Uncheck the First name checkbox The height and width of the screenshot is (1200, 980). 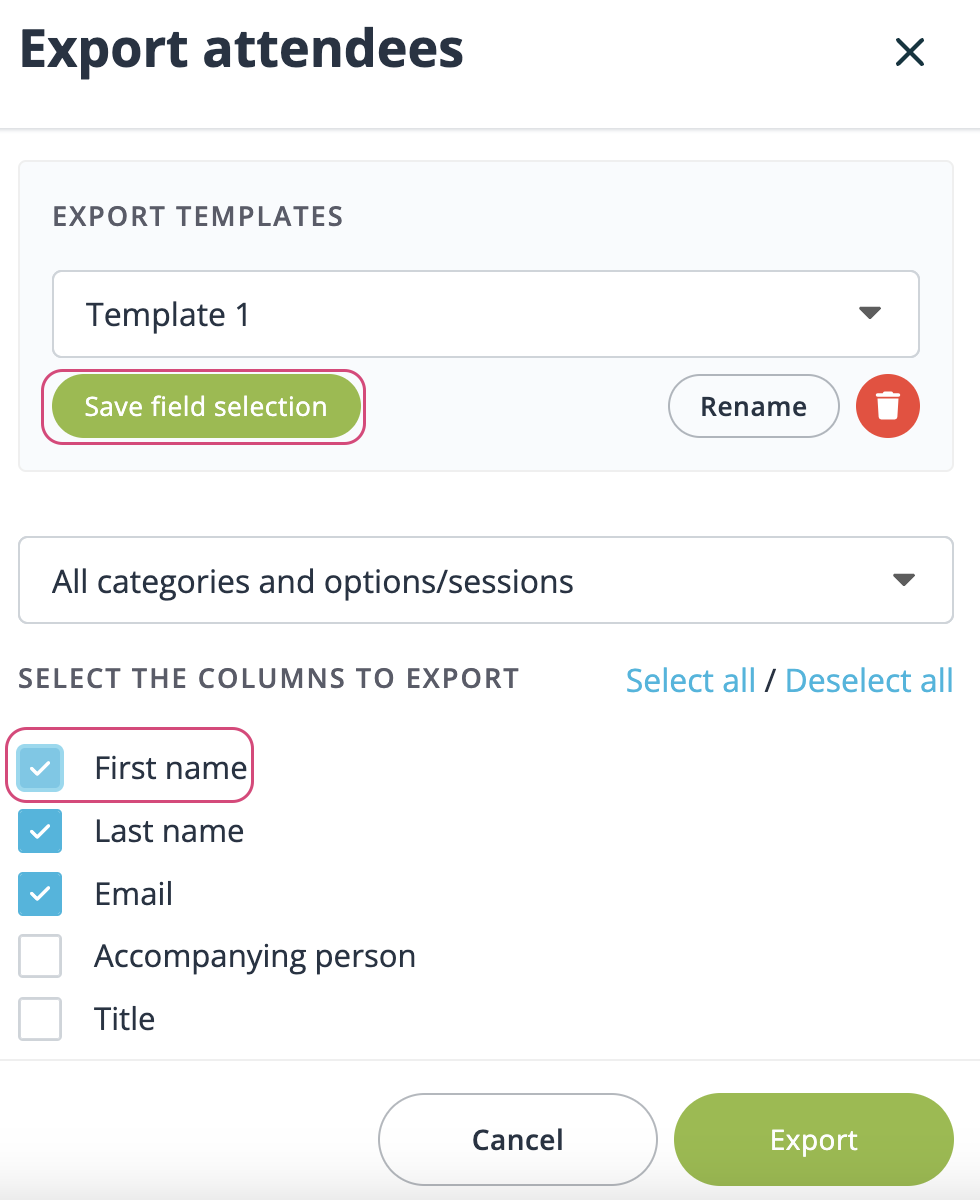(40, 768)
